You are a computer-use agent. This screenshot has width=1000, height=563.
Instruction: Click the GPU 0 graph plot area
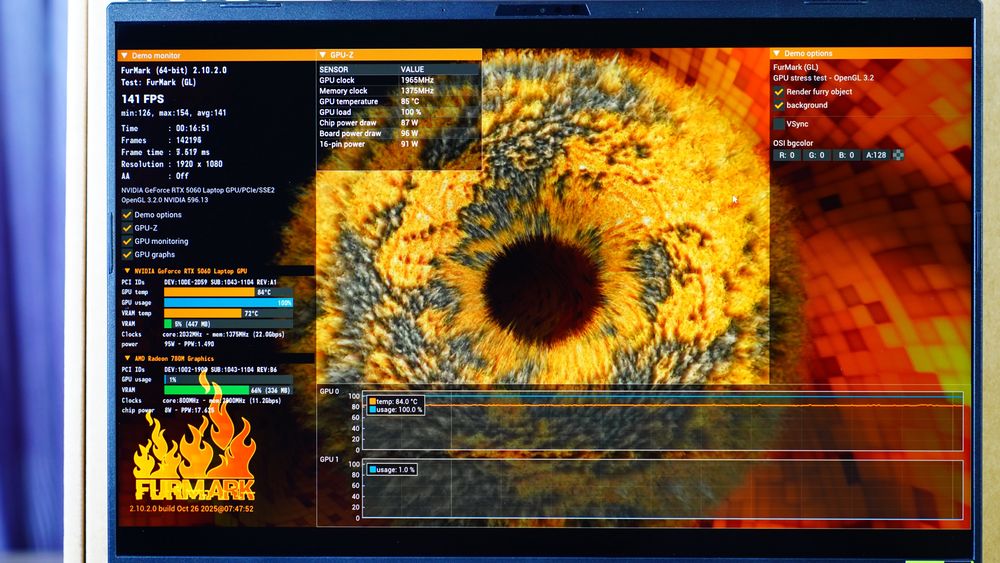click(x=662, y=423)
